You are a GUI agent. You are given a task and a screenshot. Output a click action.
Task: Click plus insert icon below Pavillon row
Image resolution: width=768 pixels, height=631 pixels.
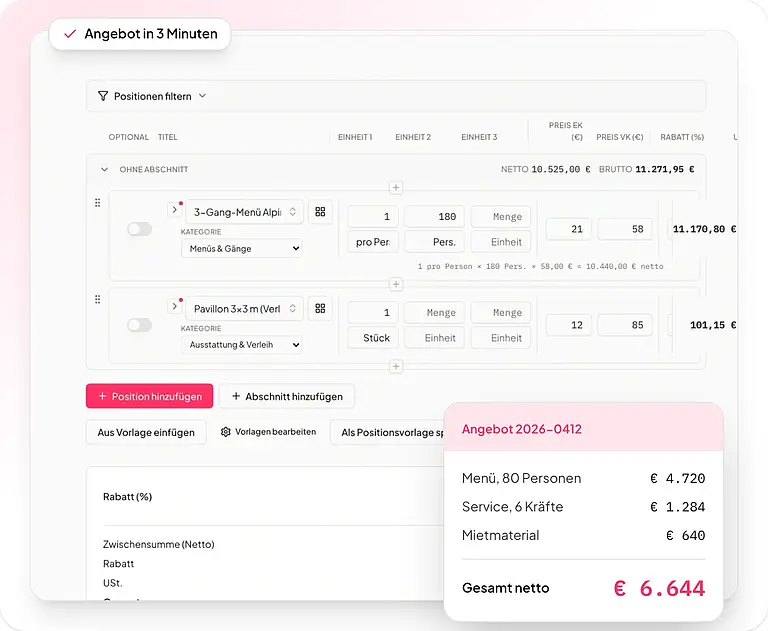(396, 366)
